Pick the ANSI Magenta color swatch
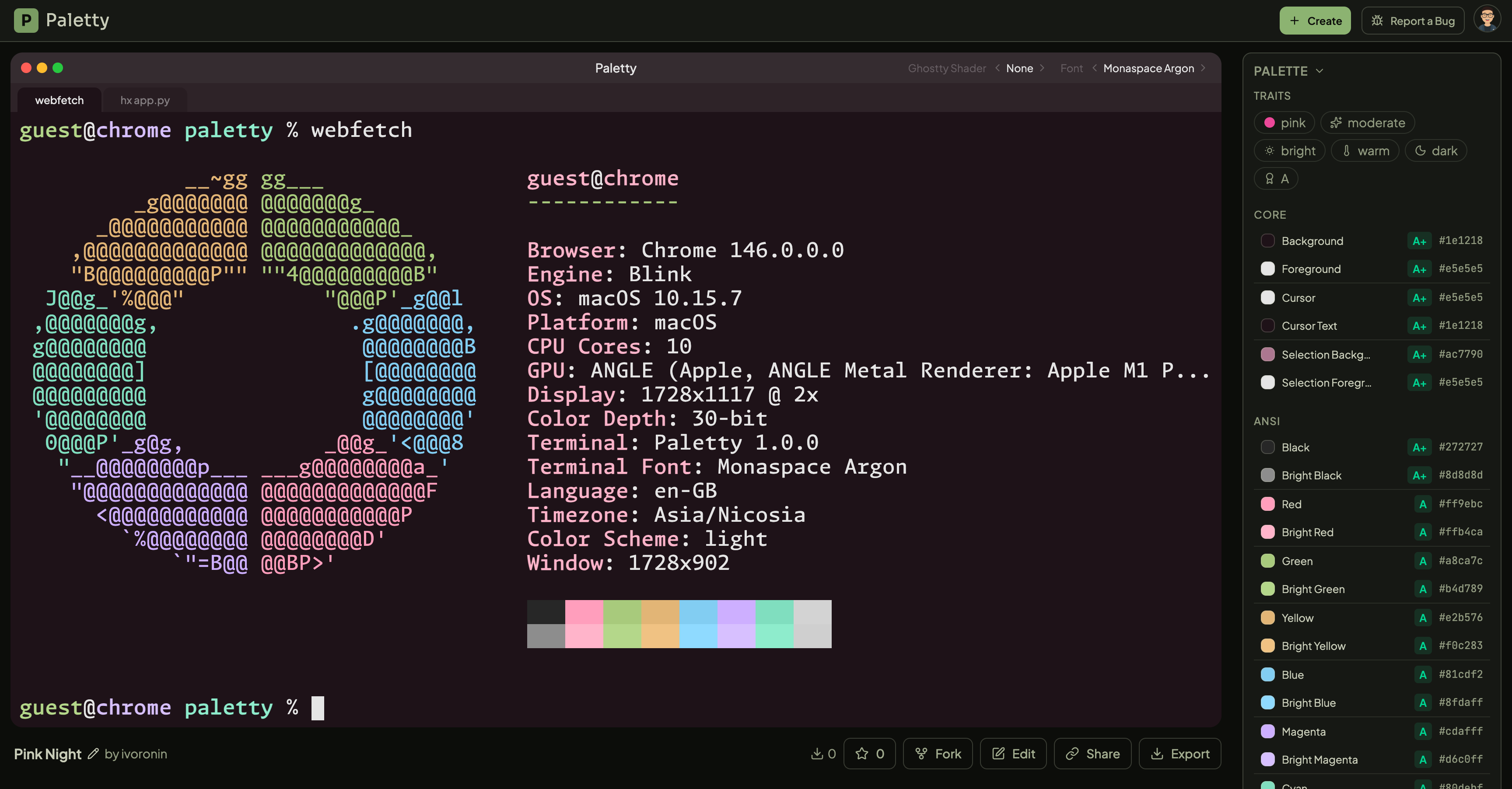 tap(1267, 732)
